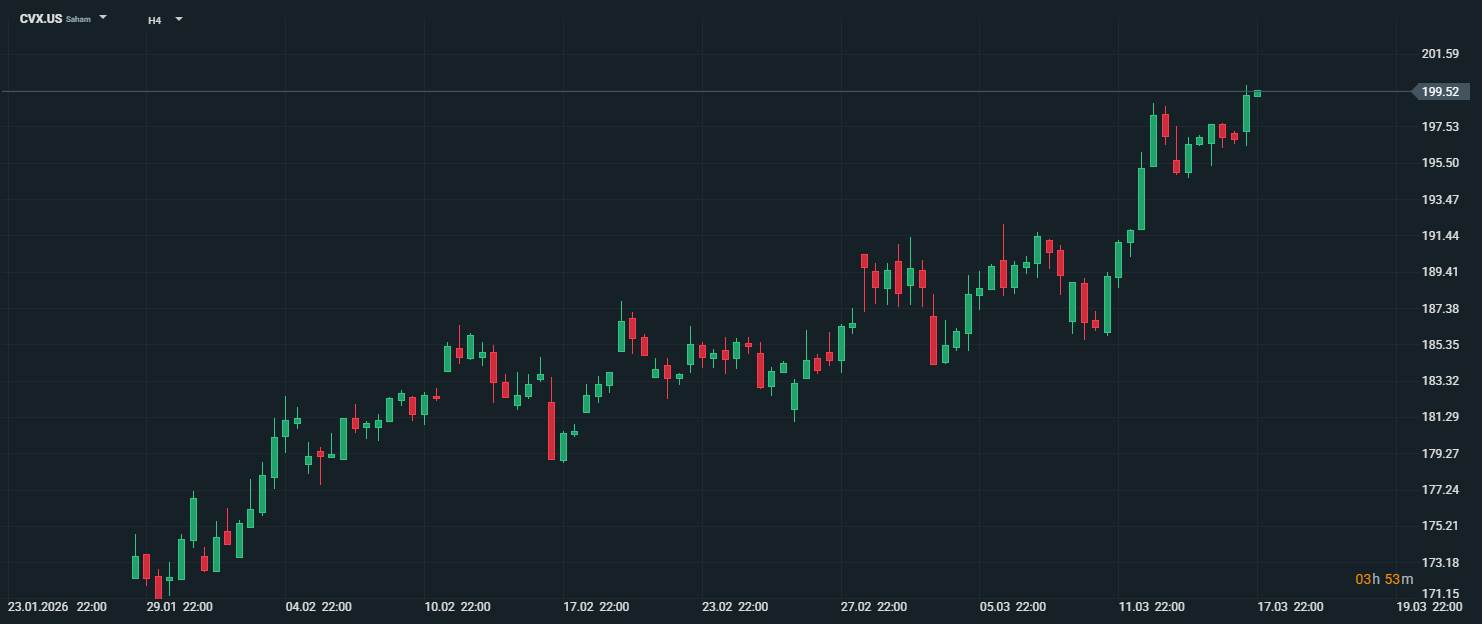This screenshot has width=1482, height=624.
Task: Click the 185.35 price axis label
Action: tap(1440, 345)
